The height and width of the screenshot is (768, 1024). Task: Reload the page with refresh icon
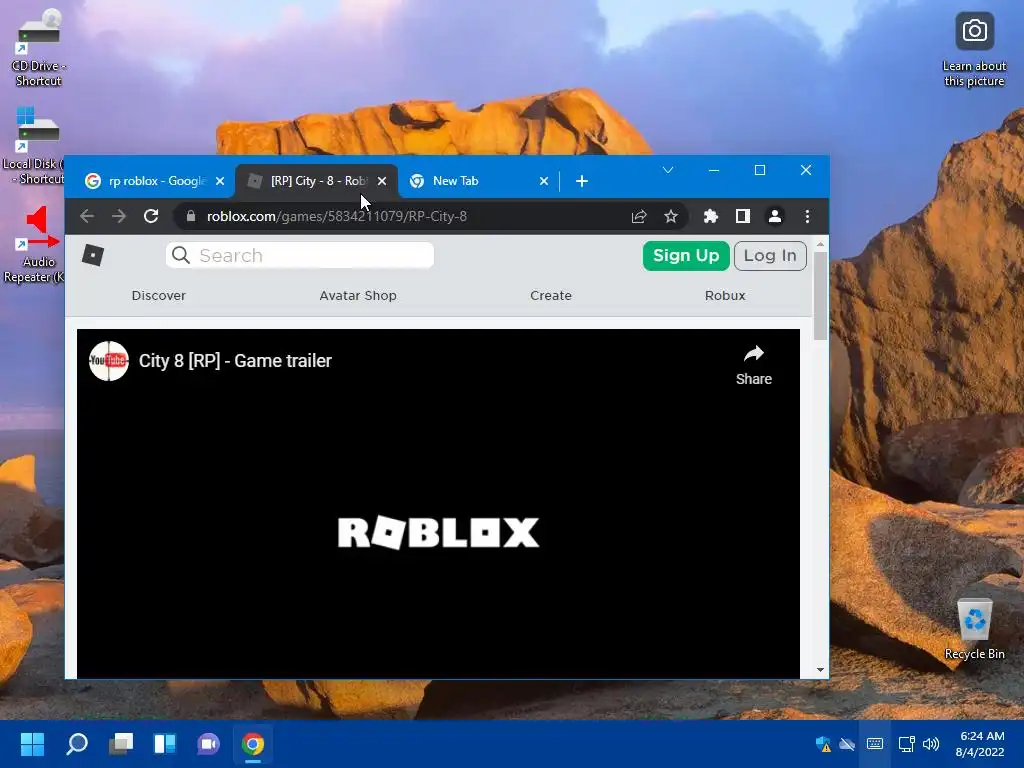tap(151, 216)
